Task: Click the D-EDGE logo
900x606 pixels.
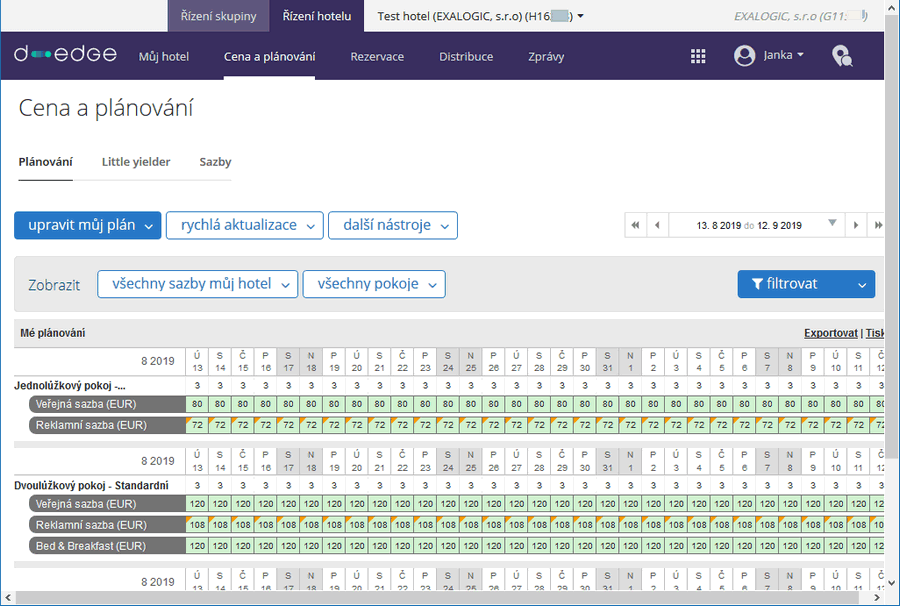Action: (x=65, y=55)
